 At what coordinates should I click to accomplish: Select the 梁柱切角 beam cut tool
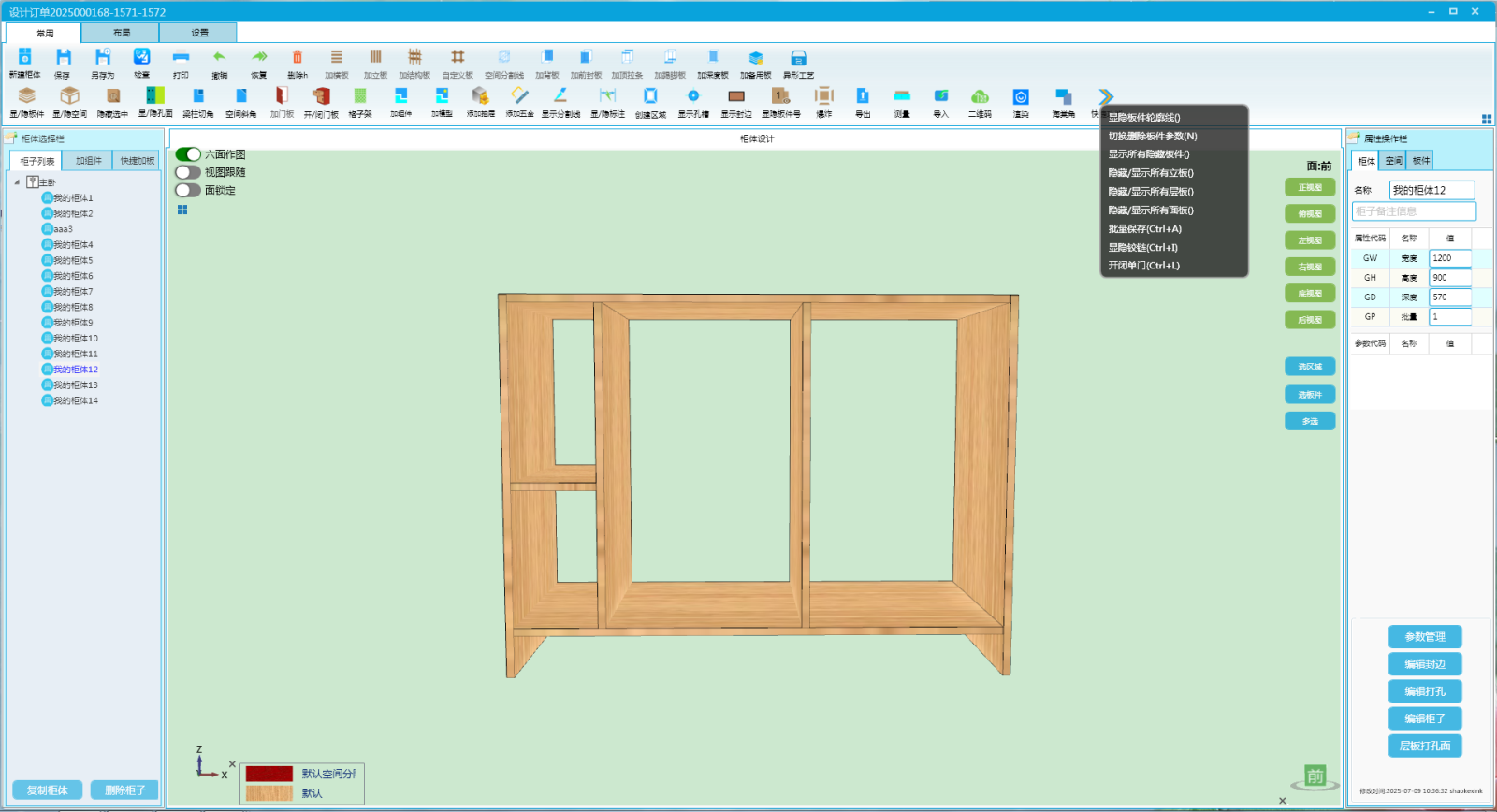pyautogui.click(x=198, y=96)
